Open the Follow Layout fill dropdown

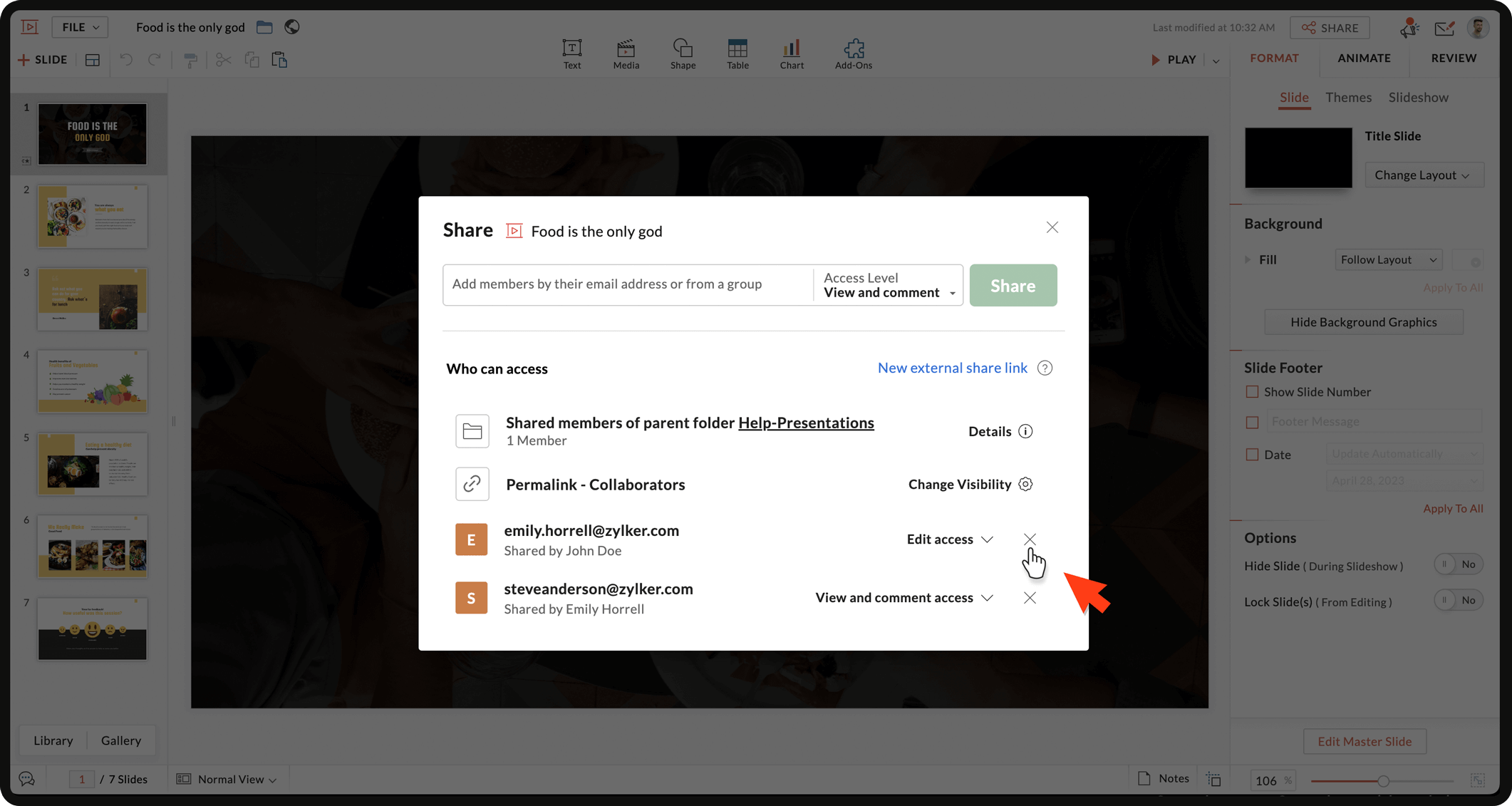[x=1389, y=260]
